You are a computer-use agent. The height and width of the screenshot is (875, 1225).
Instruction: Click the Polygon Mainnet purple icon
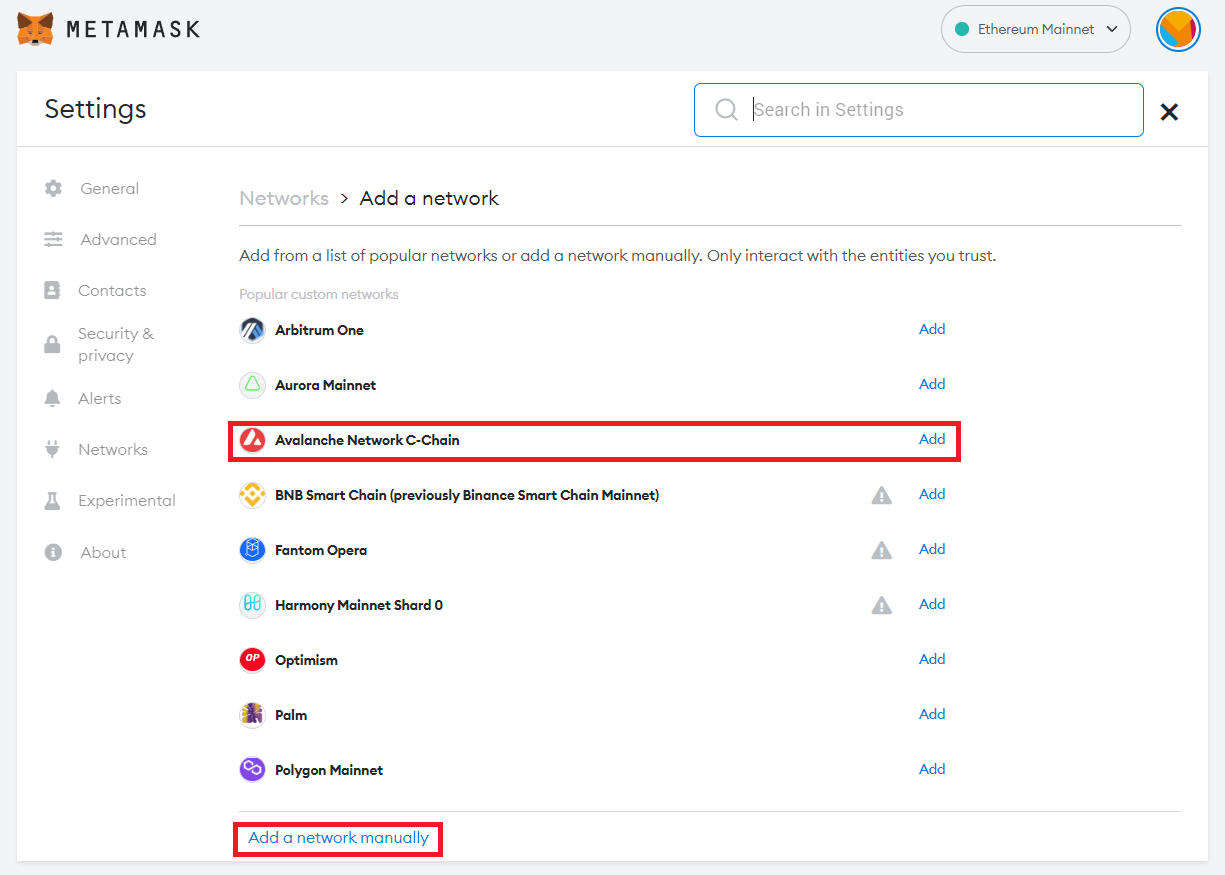pos(252,770)
